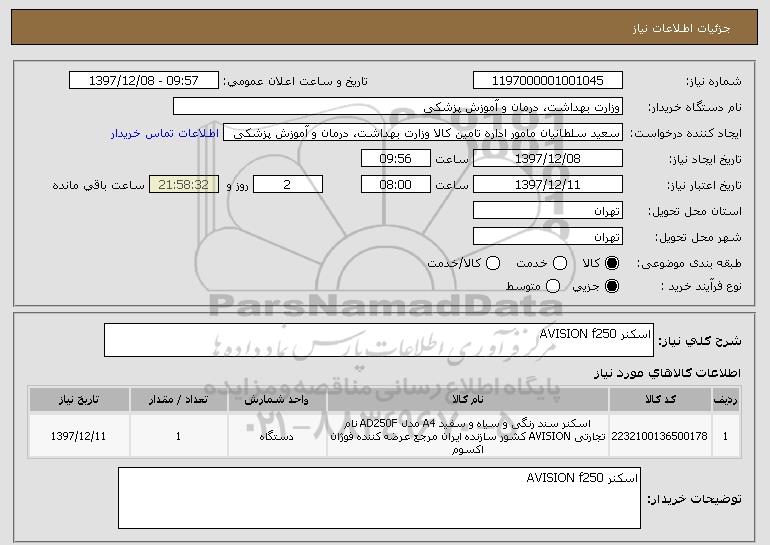This screenshot has height=545, width=770.
Task: Click the تعداد / مقدار column header
Action: pyautogui.click(x=178, y=400)
